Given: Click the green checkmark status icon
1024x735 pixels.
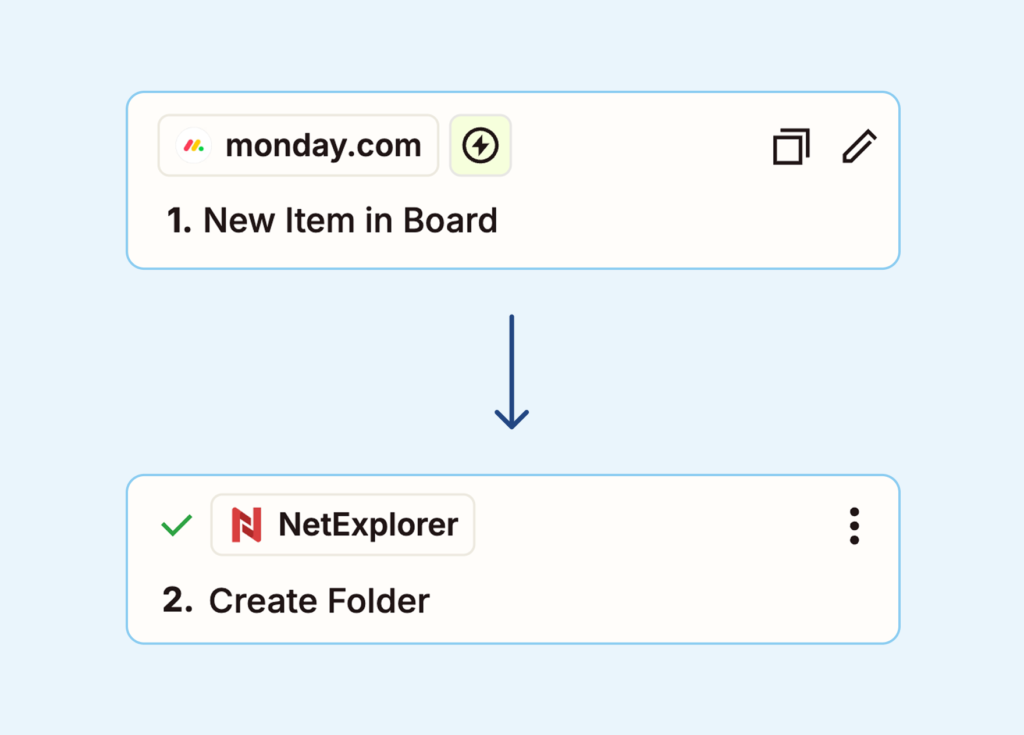Looking at the screenshot, I should click(x=177, y=525).
